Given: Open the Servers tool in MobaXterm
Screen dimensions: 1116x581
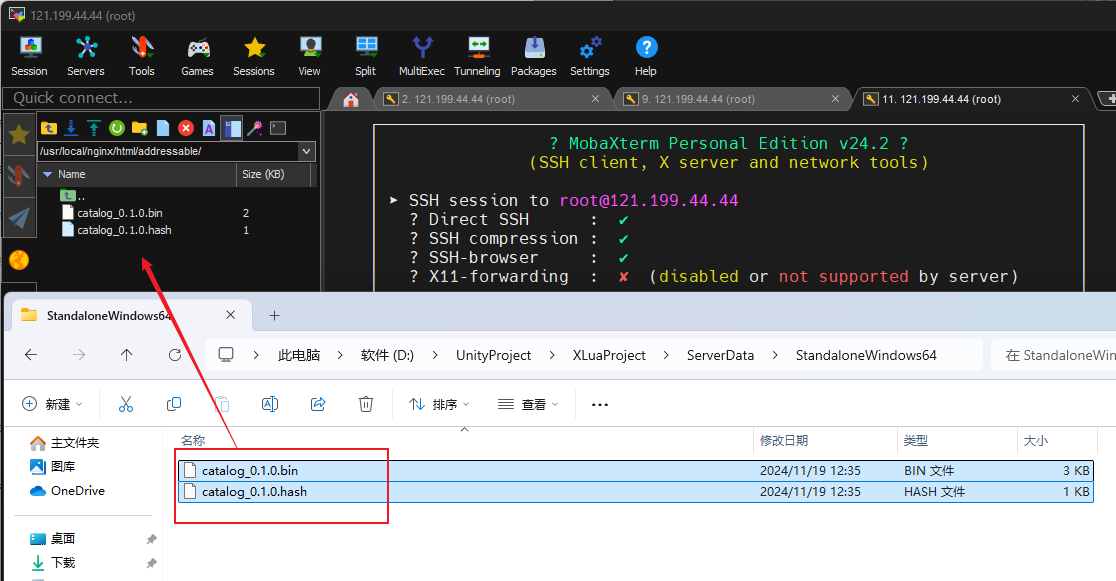Looking at the screenshot, I should (x=85, y=56).
